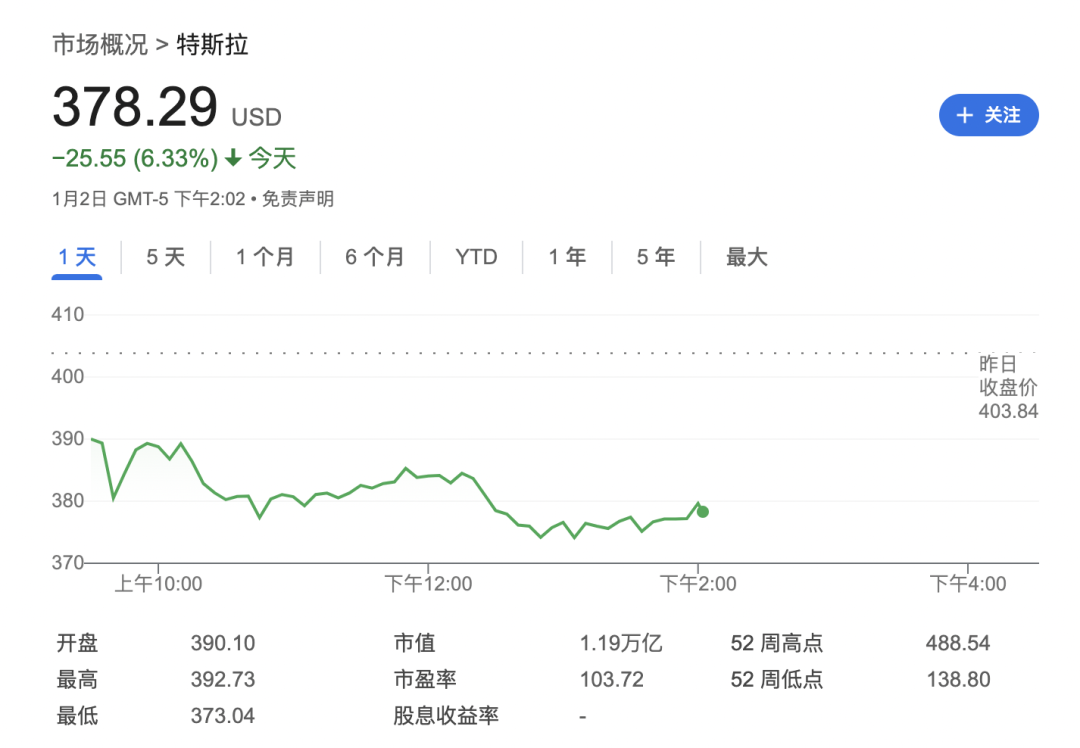Open the 免责声明 disclaimer link
Image resolution: width=1080 pixels, height=748 pixels.
[x=298, y=199]
